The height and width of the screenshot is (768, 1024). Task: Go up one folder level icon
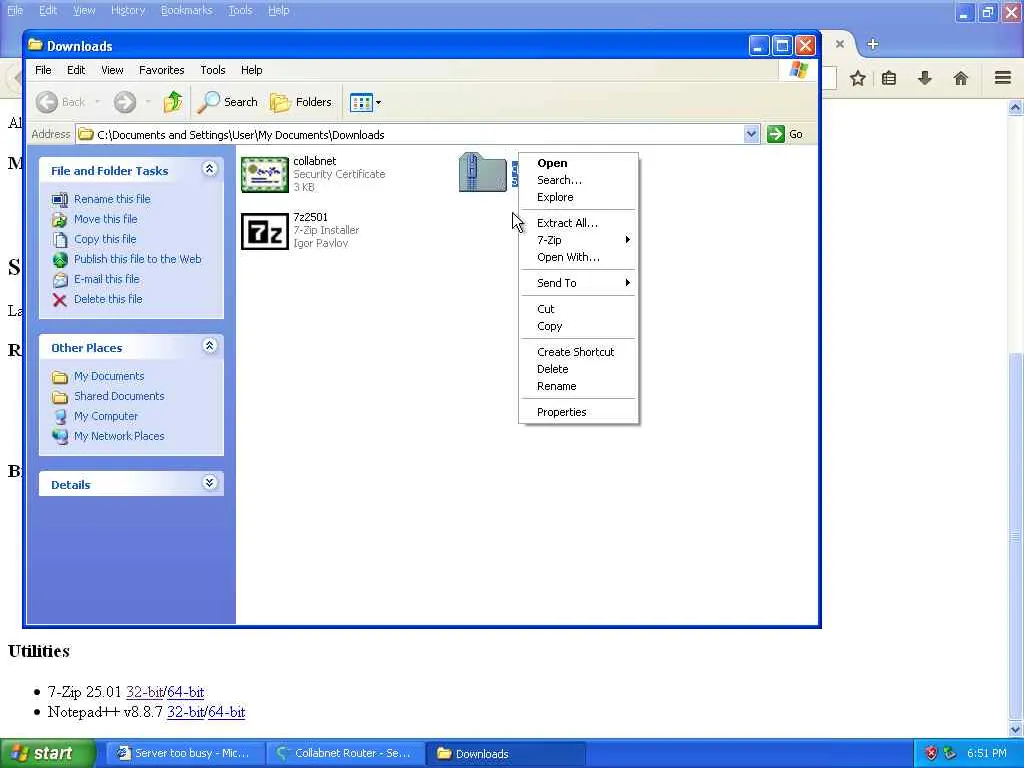pyautogui.click(x=173, y=102)
